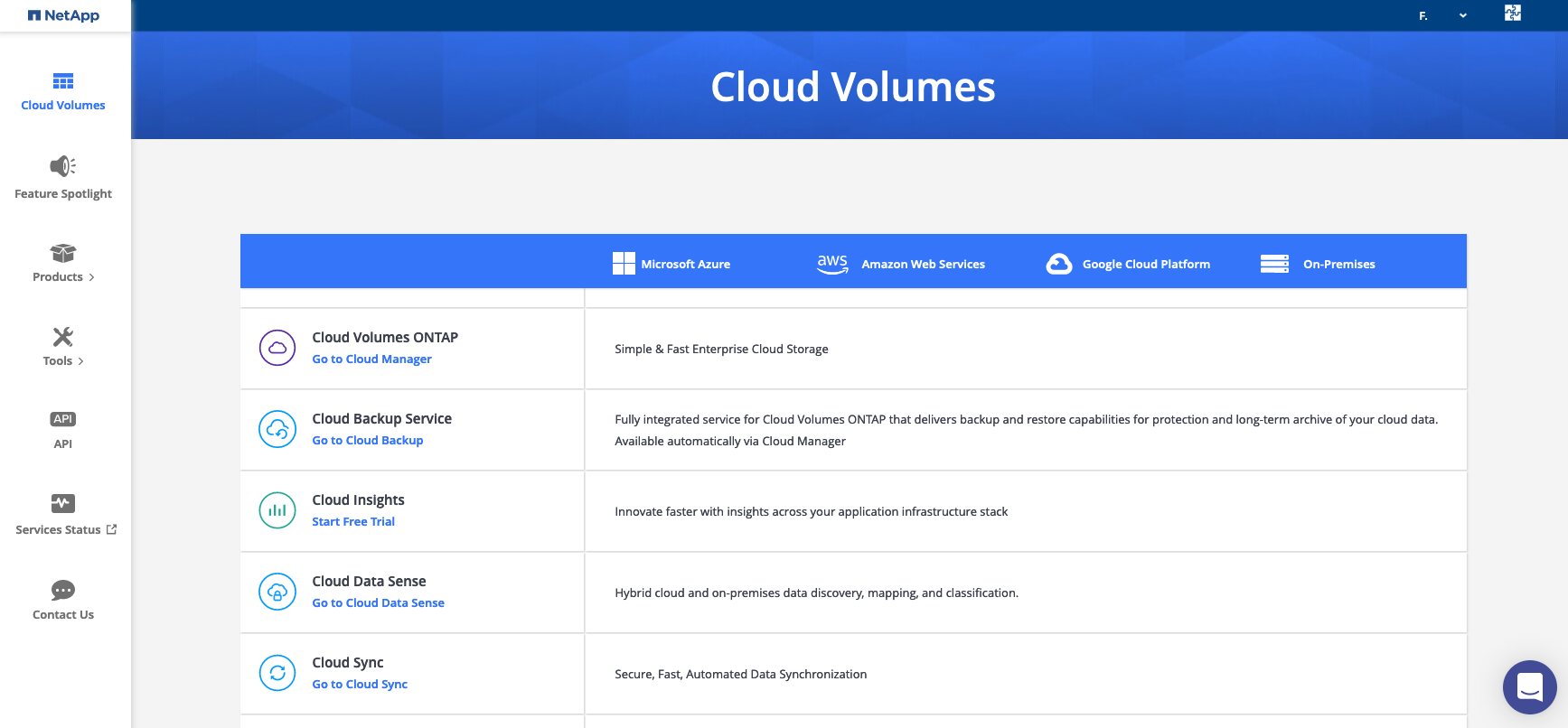Click the API icon in sidebar
Image resolution: width=1568 pixels, height=728 pixels.
[63, 419]
